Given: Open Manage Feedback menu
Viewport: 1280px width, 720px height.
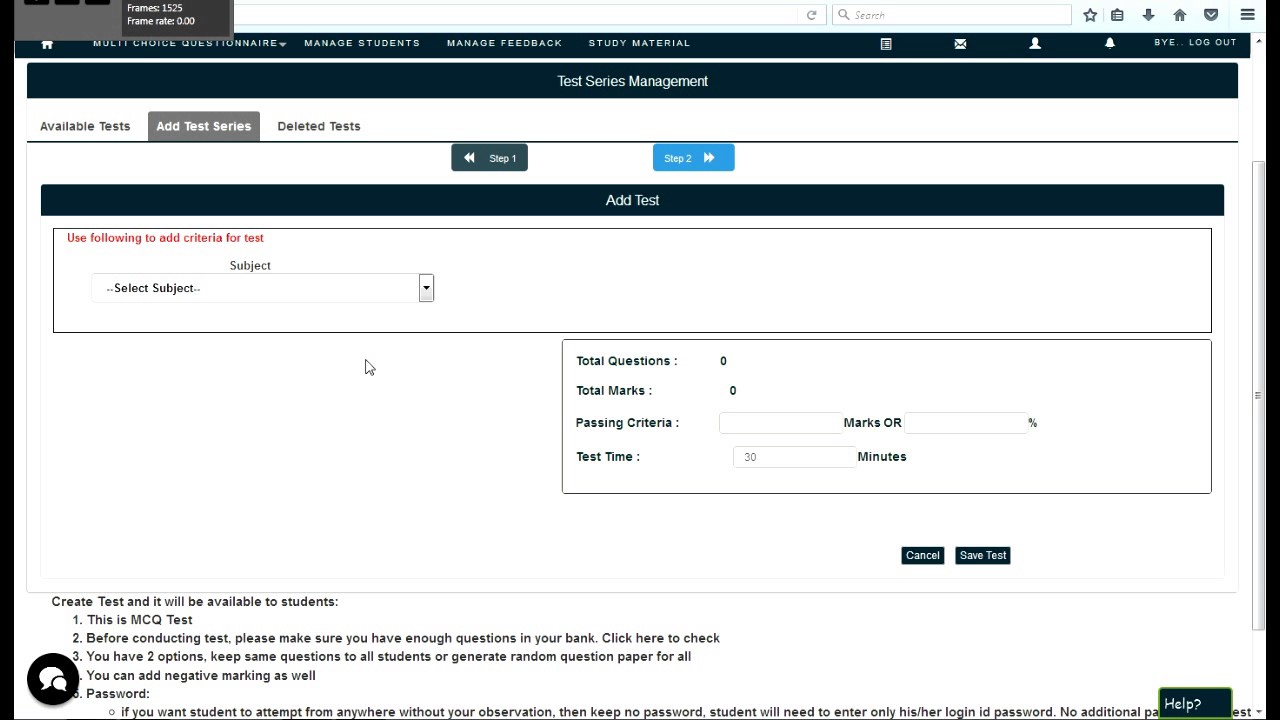Looking at the screenshot, I should coord(504,43).
